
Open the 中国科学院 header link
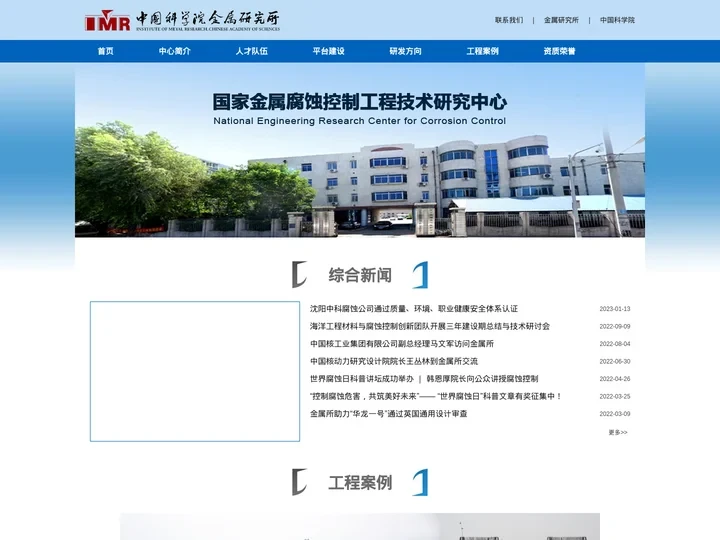[x=617, y=20]
